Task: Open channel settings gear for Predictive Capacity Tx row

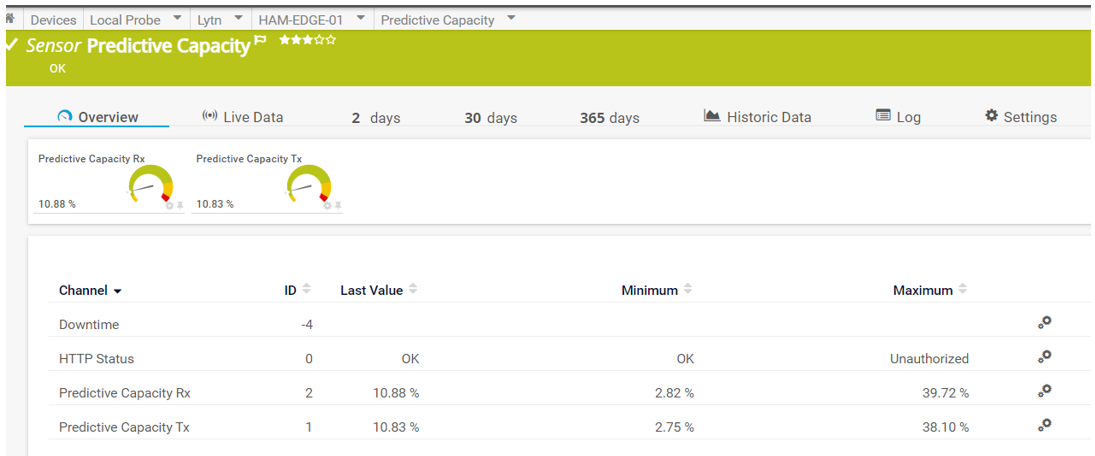Action: (x=1044, y=425)
